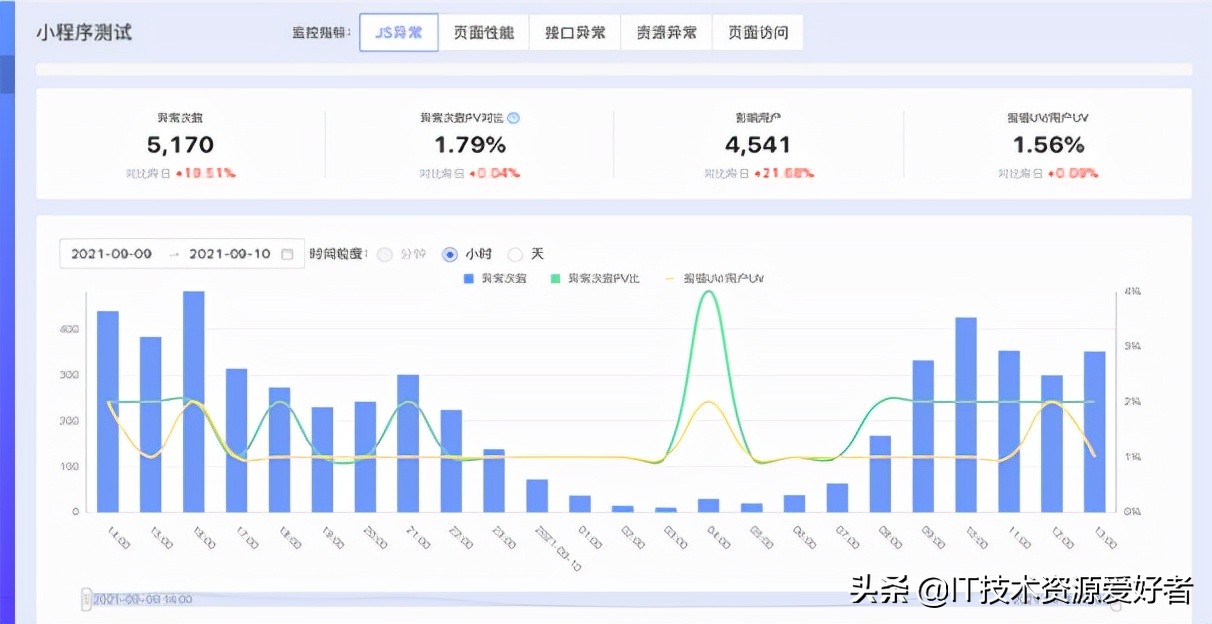Click the yellow 报错UV/用户UV legend marker
The image size is (1212, 624).
[669, 278]
